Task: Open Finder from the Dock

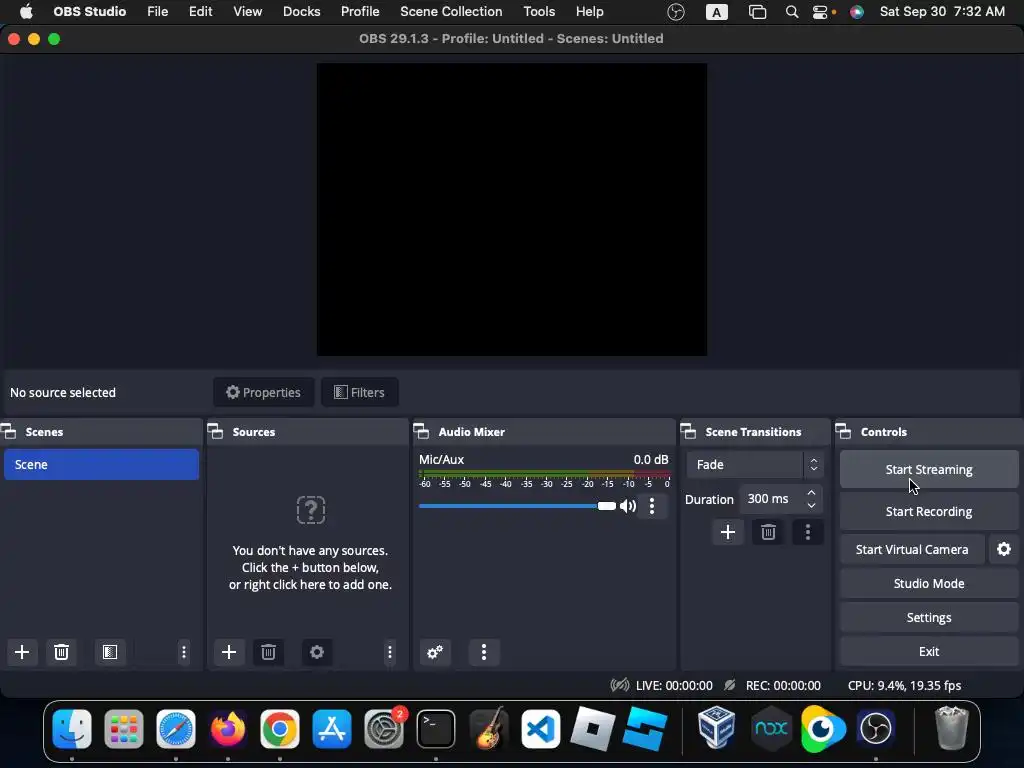Action: [72, 728]
